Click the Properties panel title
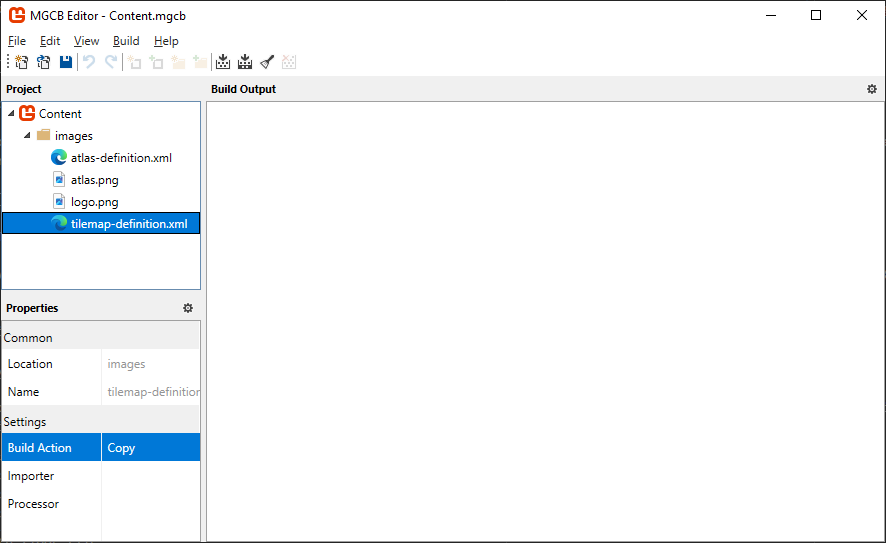The image size is (886, 543). [x=32, y=308]
